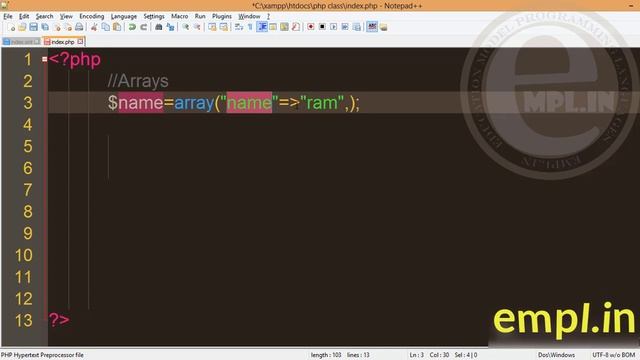The width and height of the screenshot is (640, 360).
Task: Redo the edit with the Redo icon
Action: (144, 27)
